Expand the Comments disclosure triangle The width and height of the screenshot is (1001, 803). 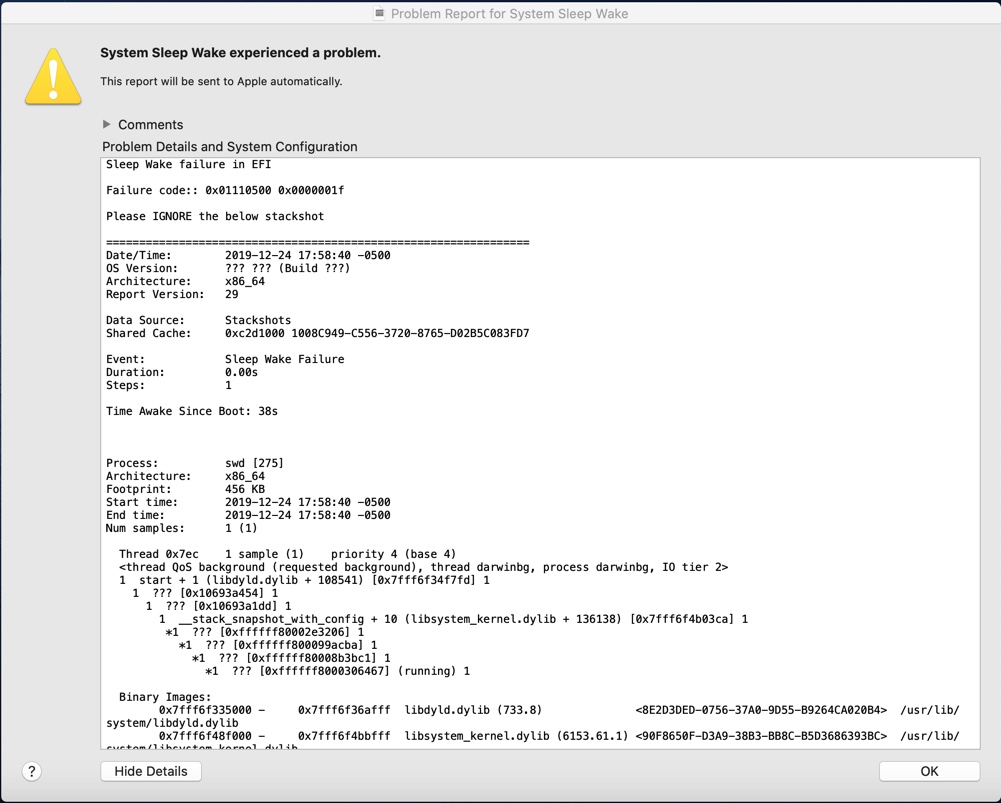click(107, 124)
